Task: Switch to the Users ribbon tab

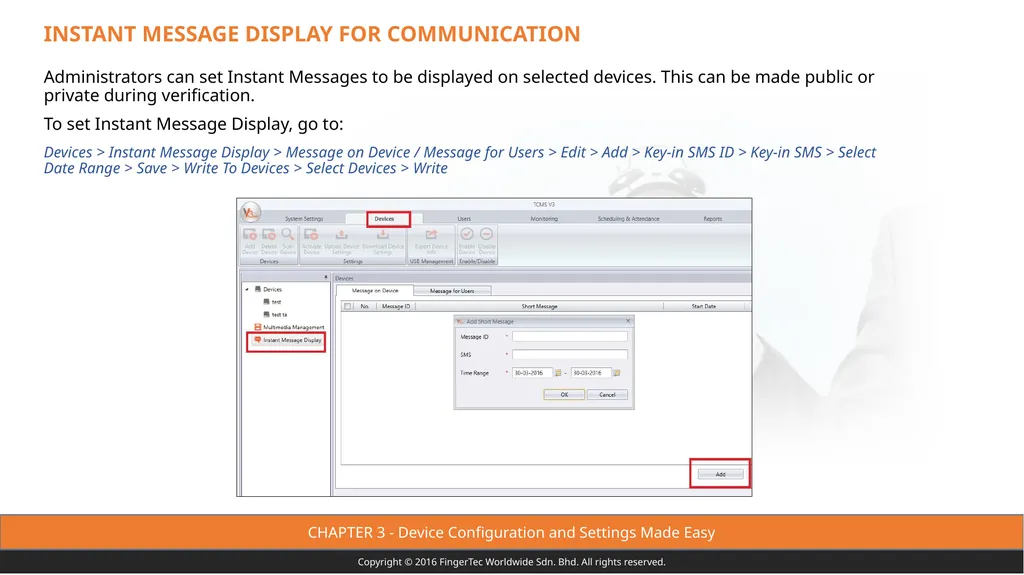Action: pyautogui.click(x=464, y=219)
